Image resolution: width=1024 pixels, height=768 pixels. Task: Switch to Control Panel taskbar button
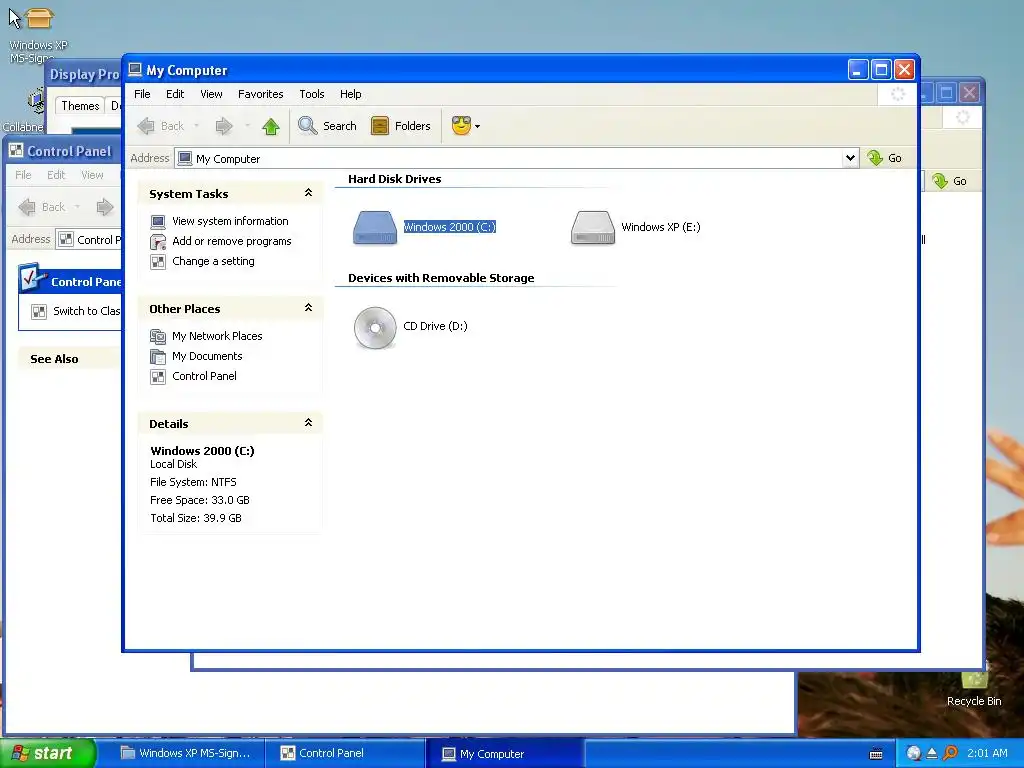point(345,754)
